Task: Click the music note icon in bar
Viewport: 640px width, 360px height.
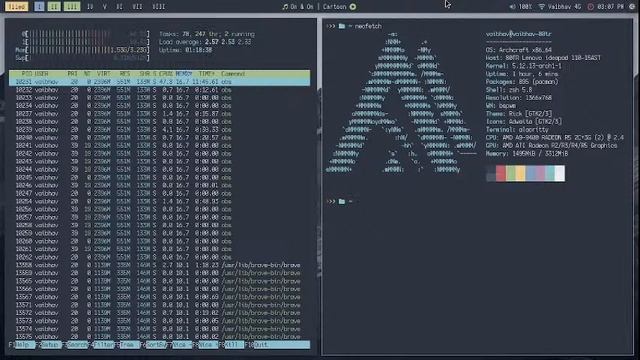Action: click(x=285, y=7)
